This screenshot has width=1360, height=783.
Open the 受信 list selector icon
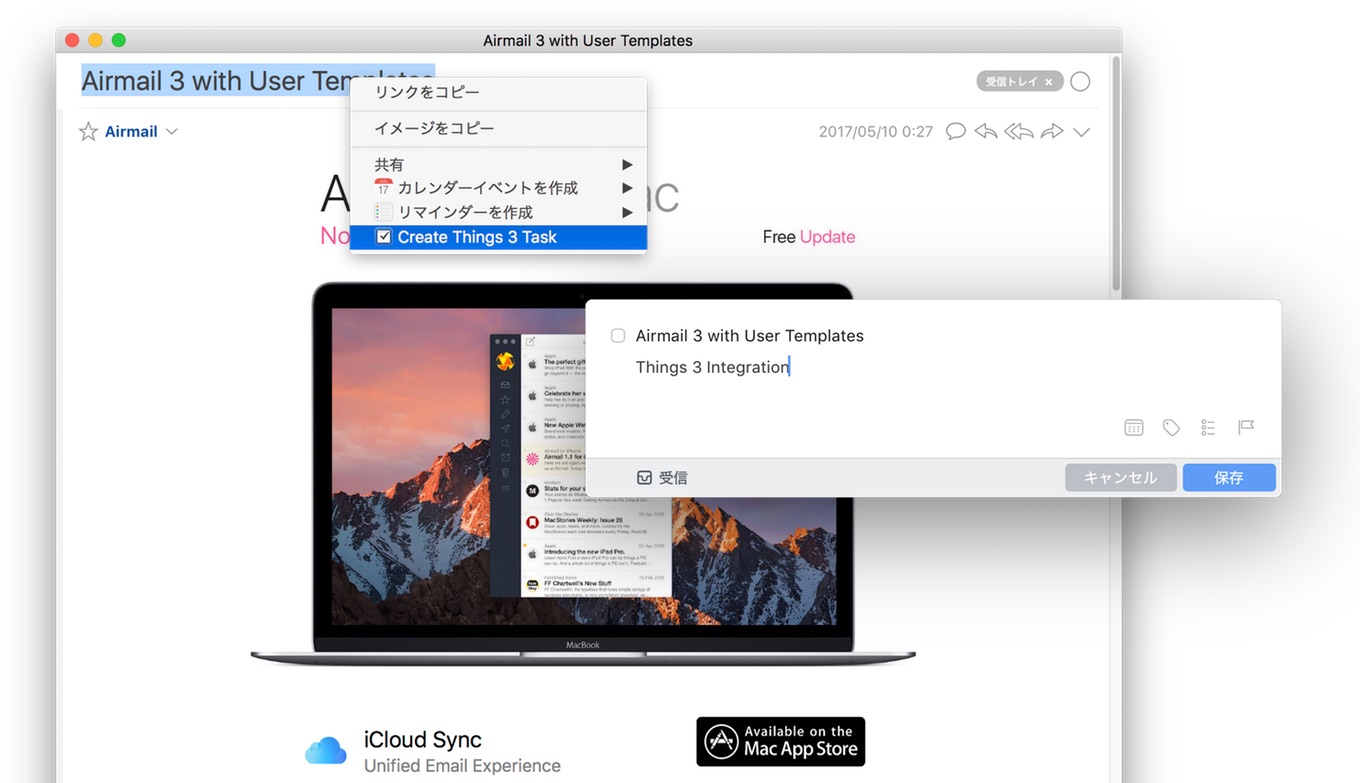click(x=645, y=477)
